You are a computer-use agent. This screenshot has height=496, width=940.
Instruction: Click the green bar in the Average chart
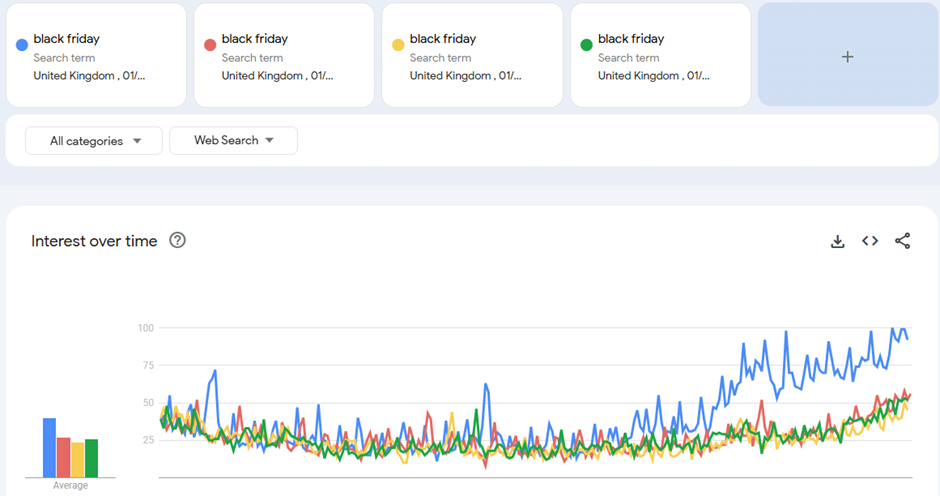91,458
